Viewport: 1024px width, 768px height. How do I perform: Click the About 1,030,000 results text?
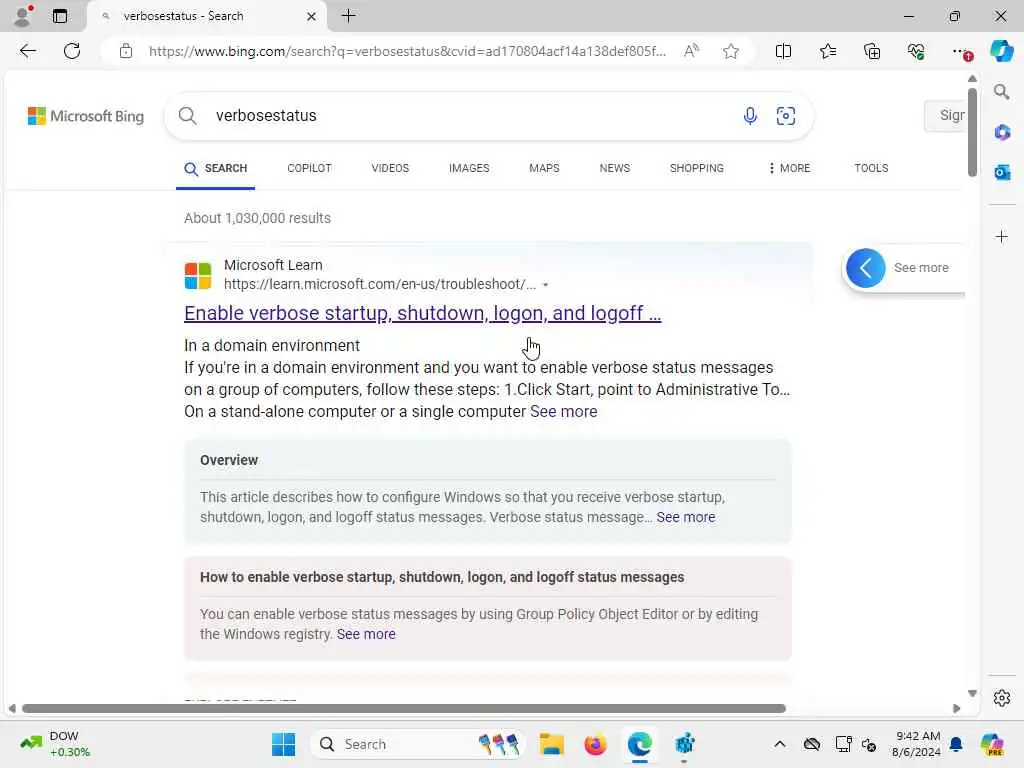pos(257,218)
